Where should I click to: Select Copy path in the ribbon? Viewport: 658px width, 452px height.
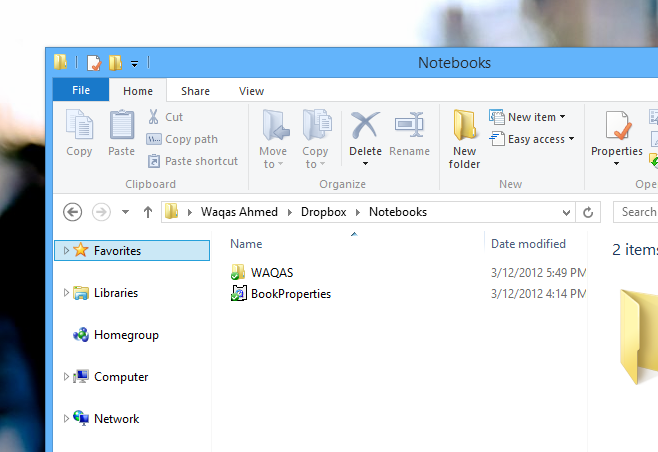182,139
